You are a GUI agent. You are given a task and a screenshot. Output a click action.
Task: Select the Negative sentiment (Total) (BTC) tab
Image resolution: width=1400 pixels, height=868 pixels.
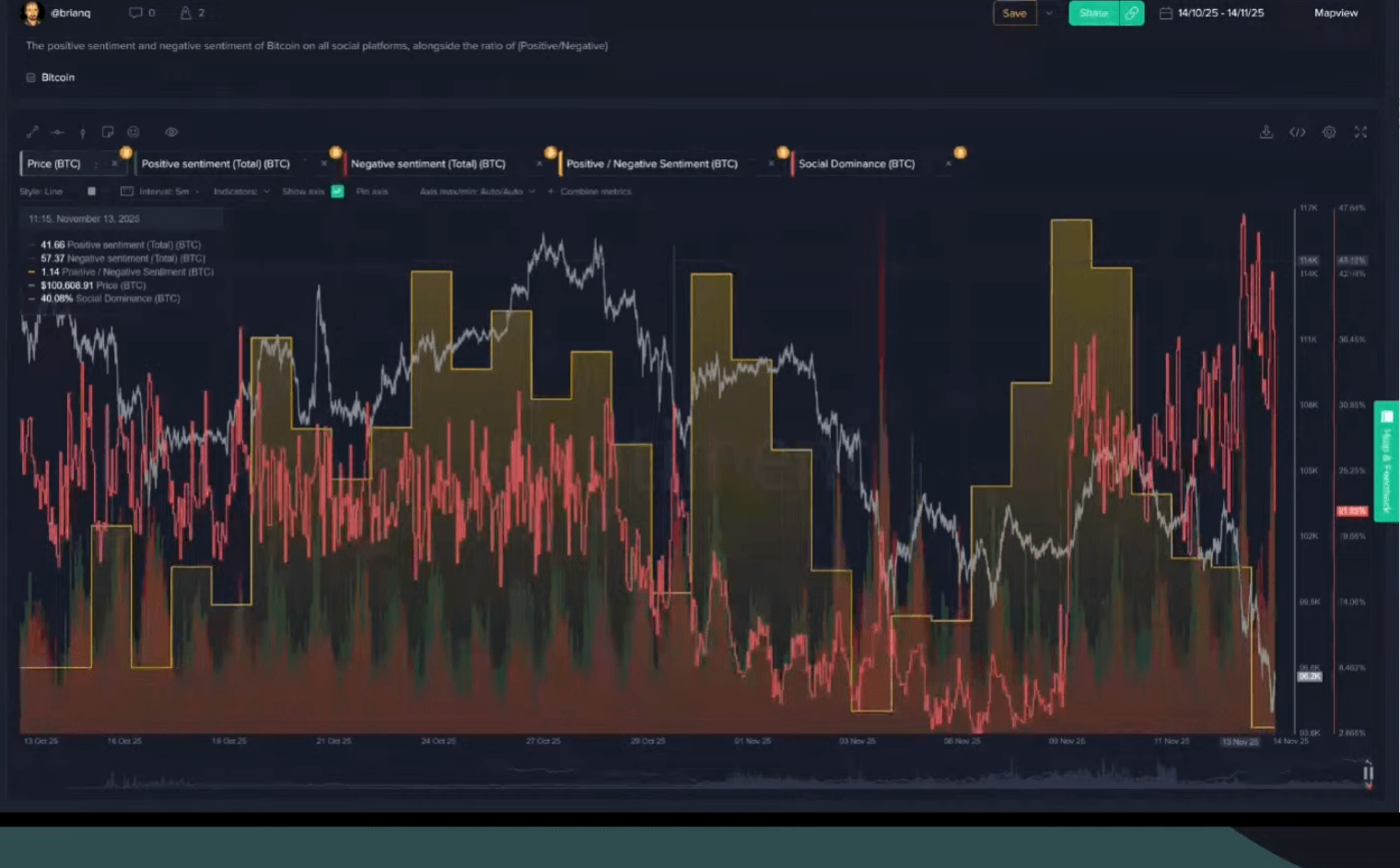(x=429, y=163)
